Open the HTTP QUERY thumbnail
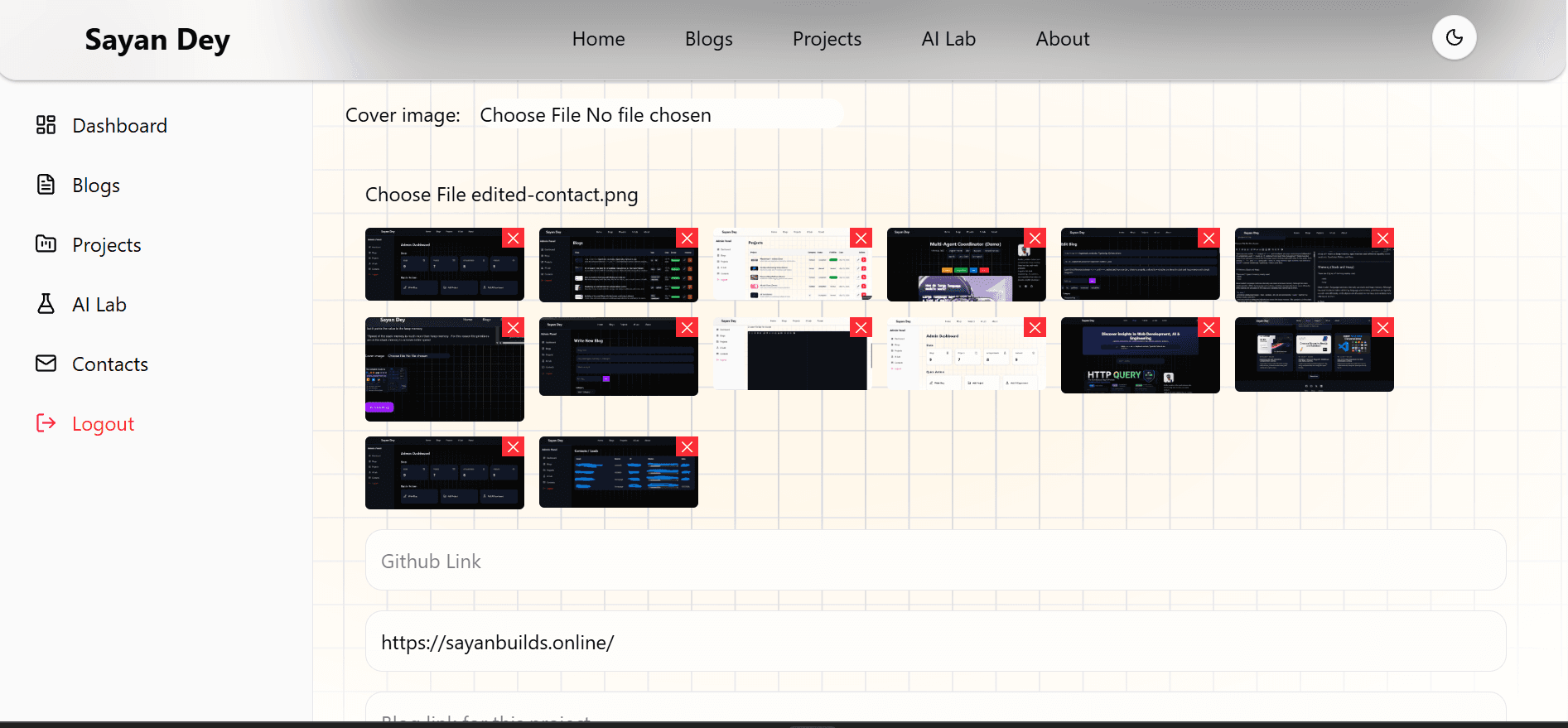The width and height of the screenshot is (1568, 728). [x=1140, y=355]
